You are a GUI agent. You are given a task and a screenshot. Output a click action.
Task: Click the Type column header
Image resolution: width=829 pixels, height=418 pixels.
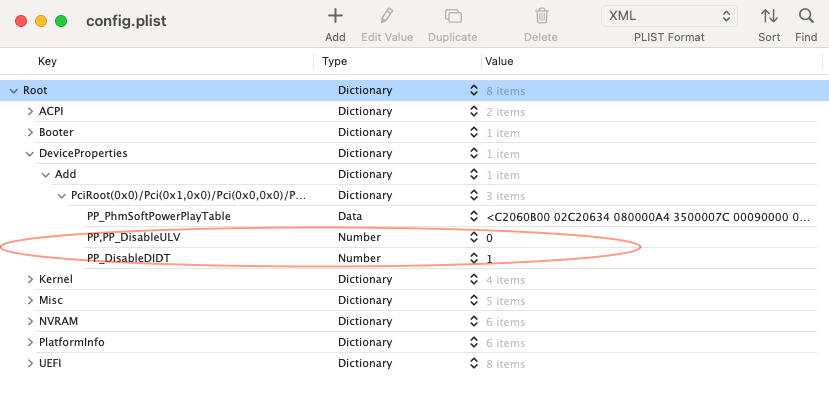click(x=335, y=61)
